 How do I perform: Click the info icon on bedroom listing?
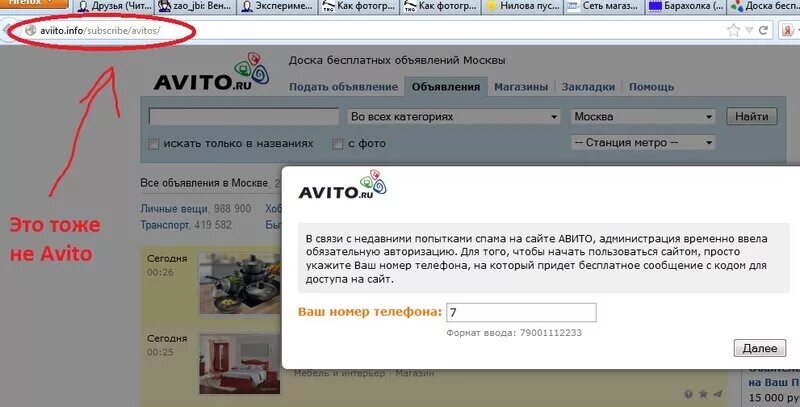[x=688, y=394]
